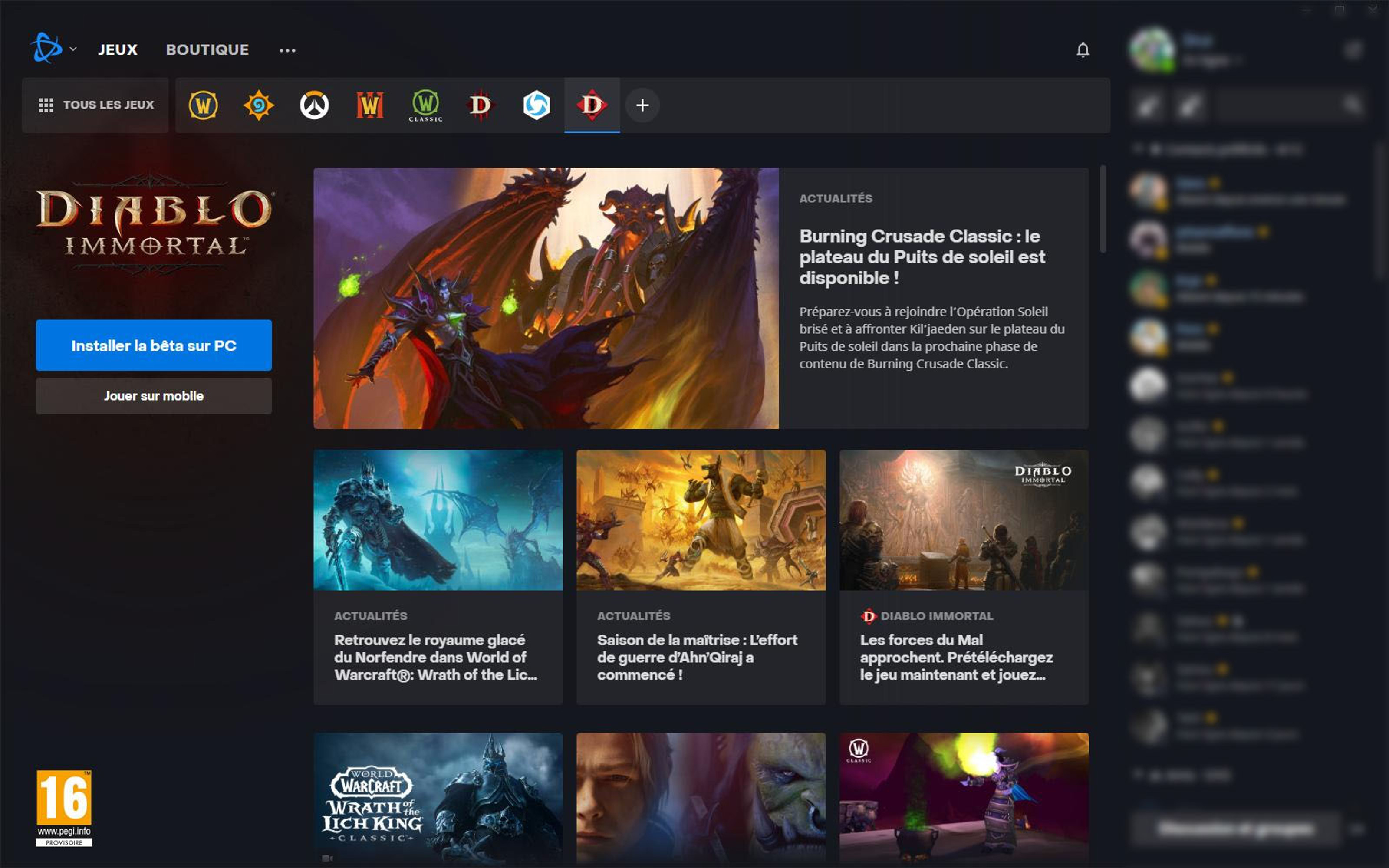Click the Préparez-vous à rejoindre description text
1389x868 pixels.
click(932, 338)
